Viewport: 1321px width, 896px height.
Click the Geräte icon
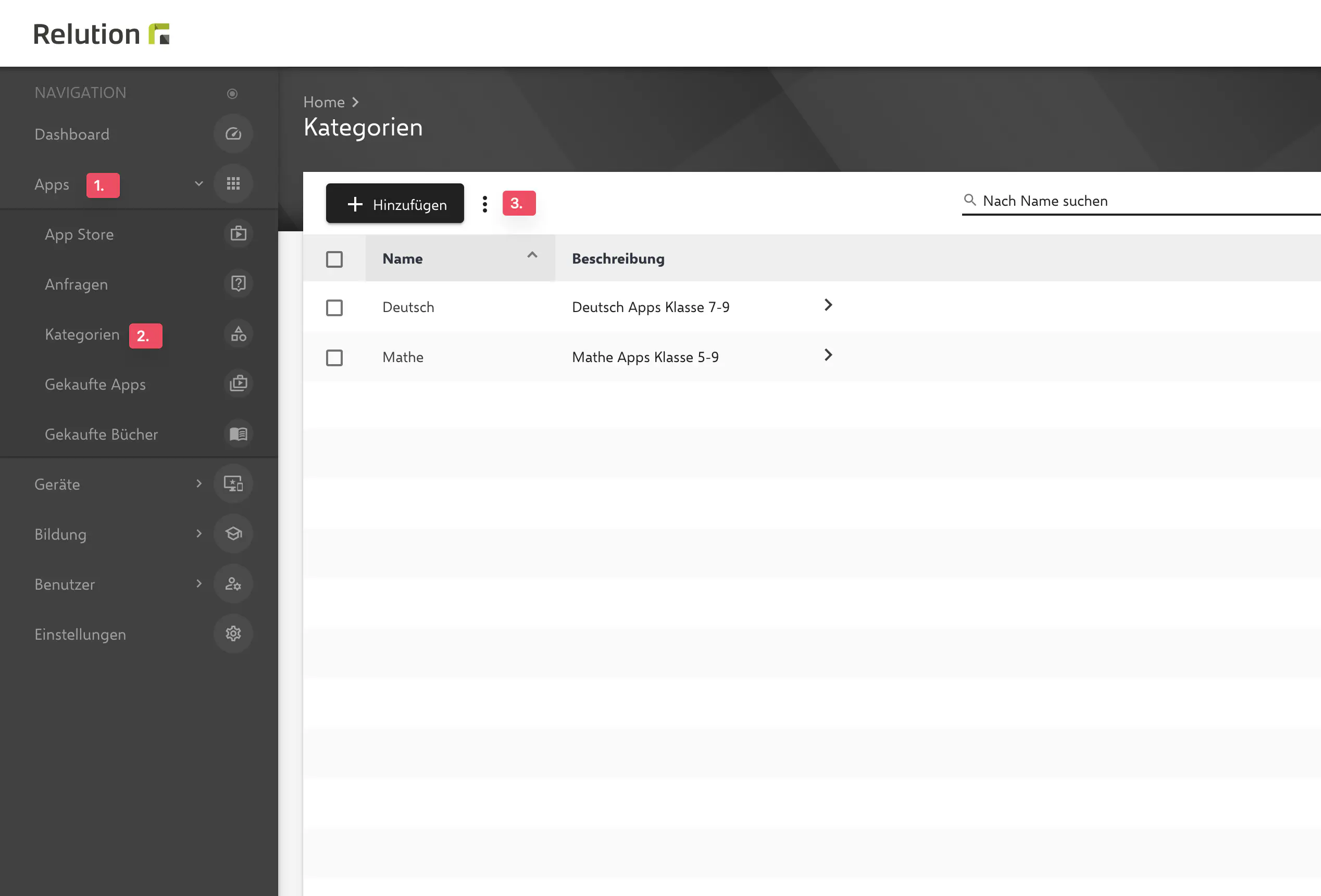tap(233, 483)
